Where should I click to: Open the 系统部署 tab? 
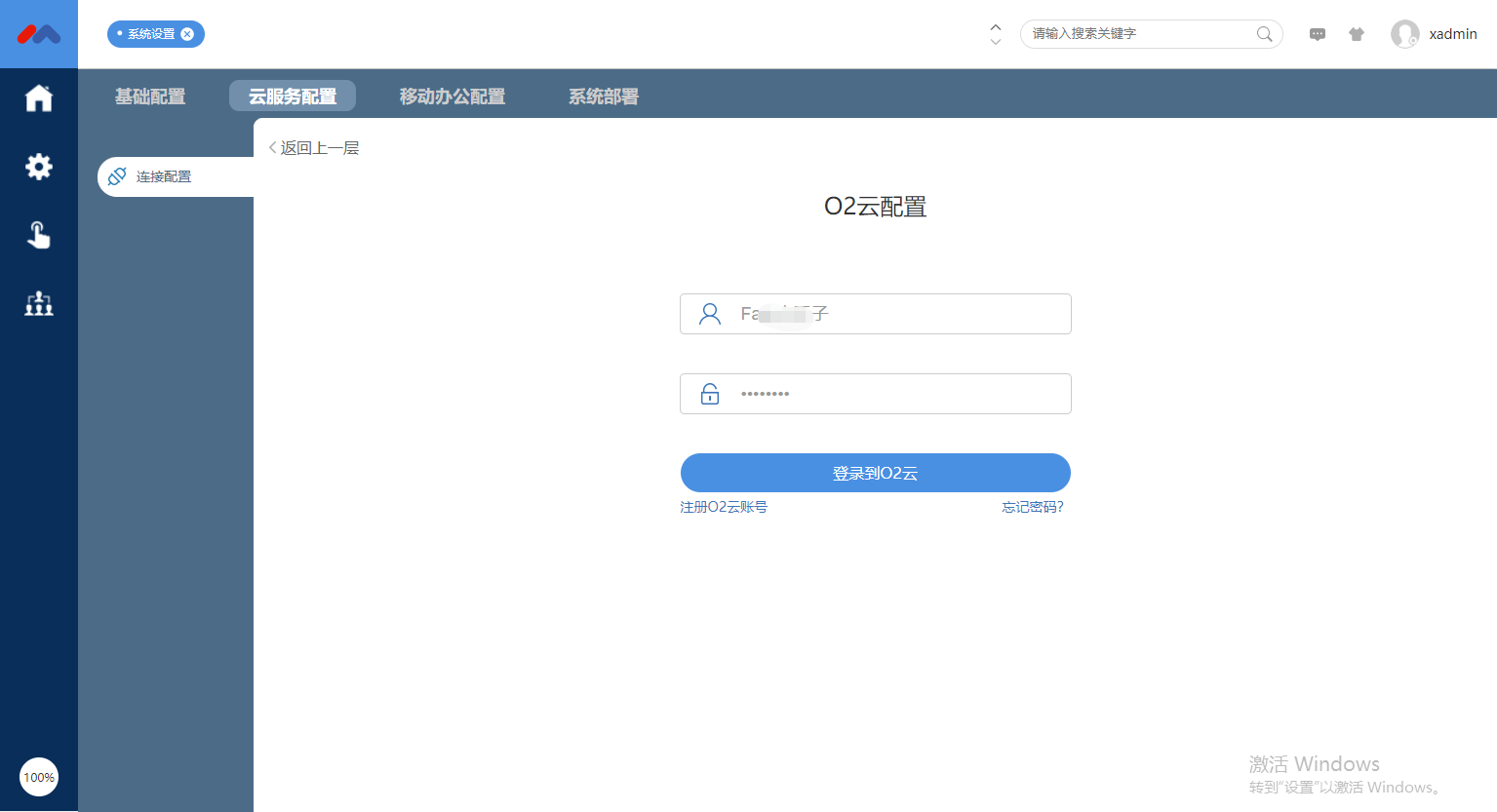603,96
